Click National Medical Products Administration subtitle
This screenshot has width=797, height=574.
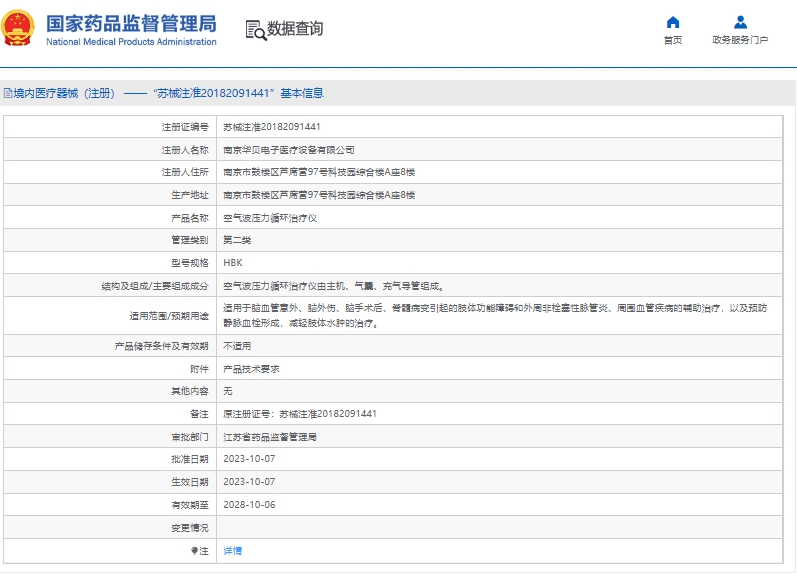131,42
